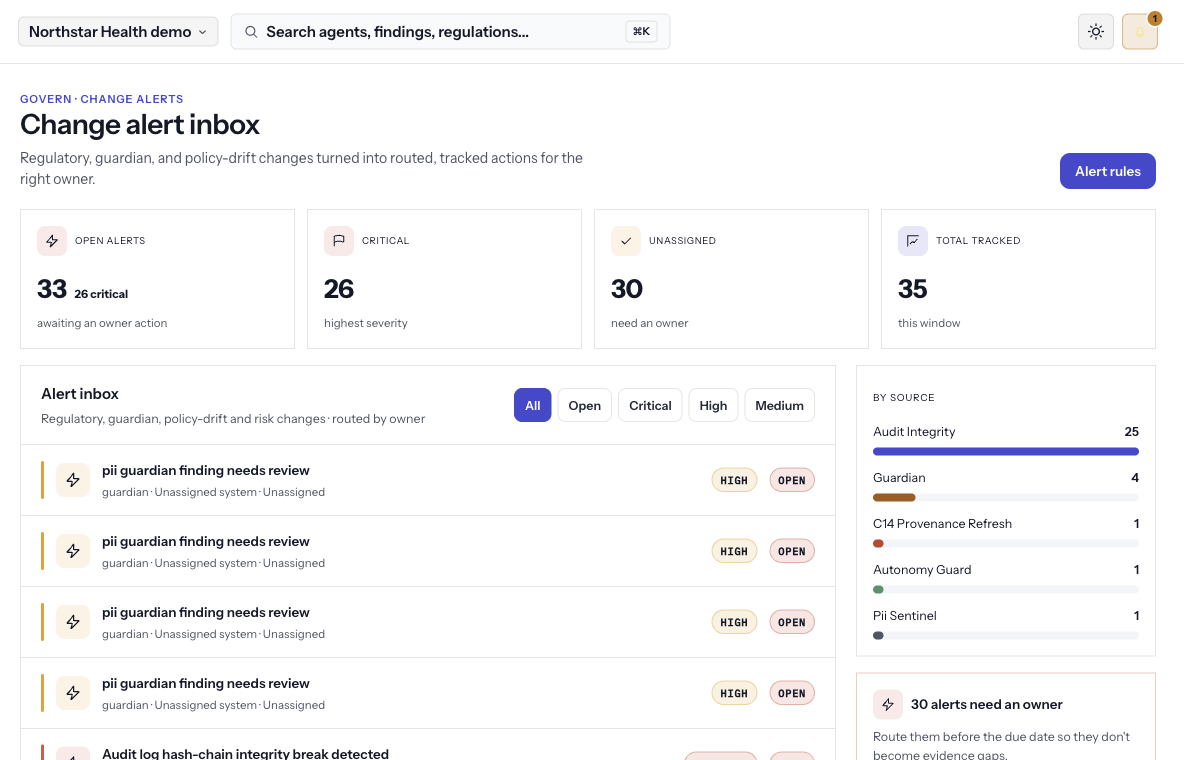Click the Guardian source bar
The image size is (1184, 760).
coord(1006,498)
